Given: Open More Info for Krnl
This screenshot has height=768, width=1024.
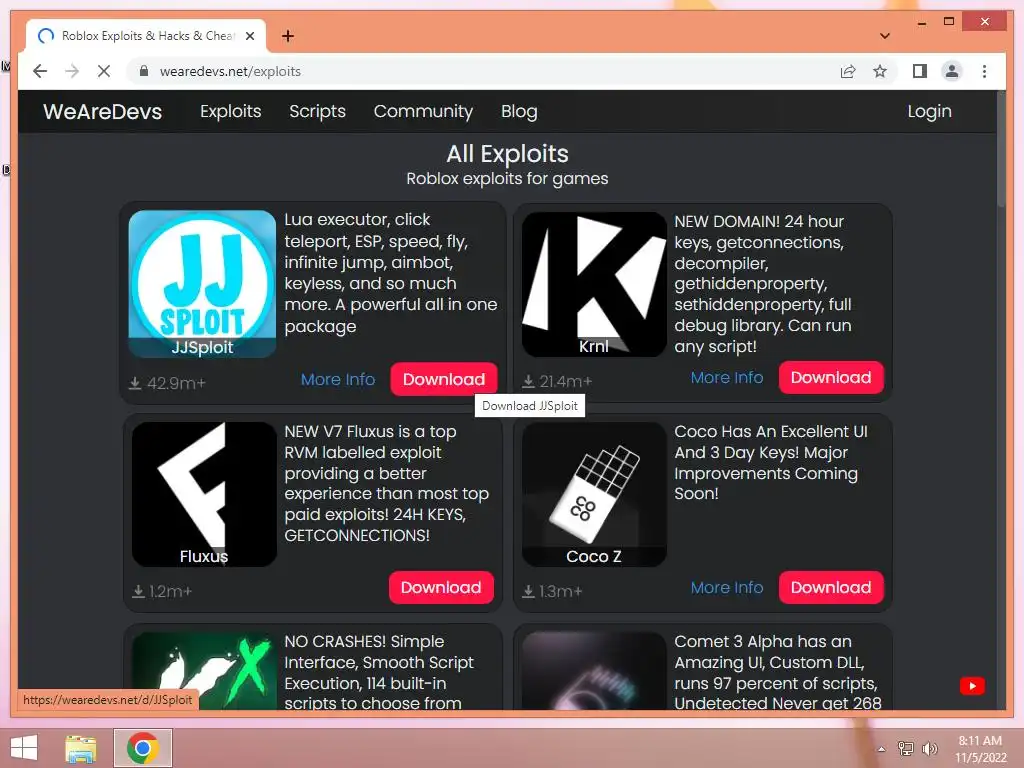Looking at the screenshot, I should pyautogui.click(x=727, y=377).
